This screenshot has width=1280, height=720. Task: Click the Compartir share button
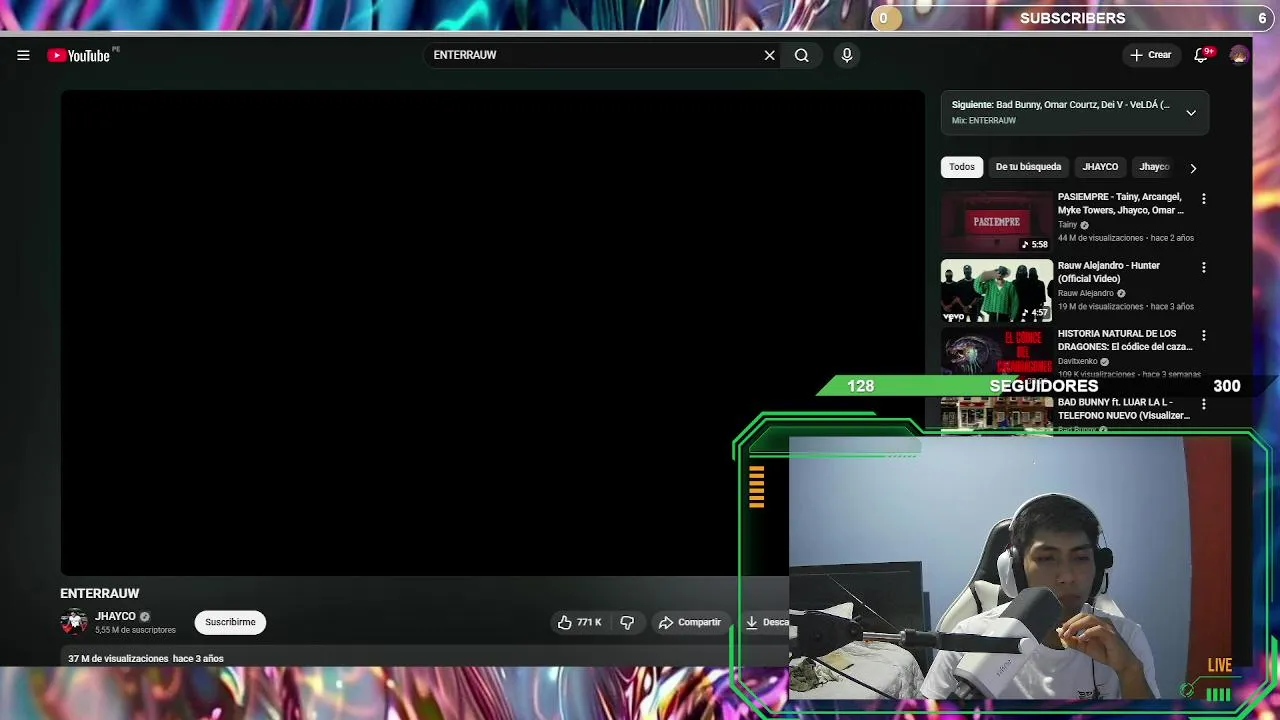[x=689, y=622]
